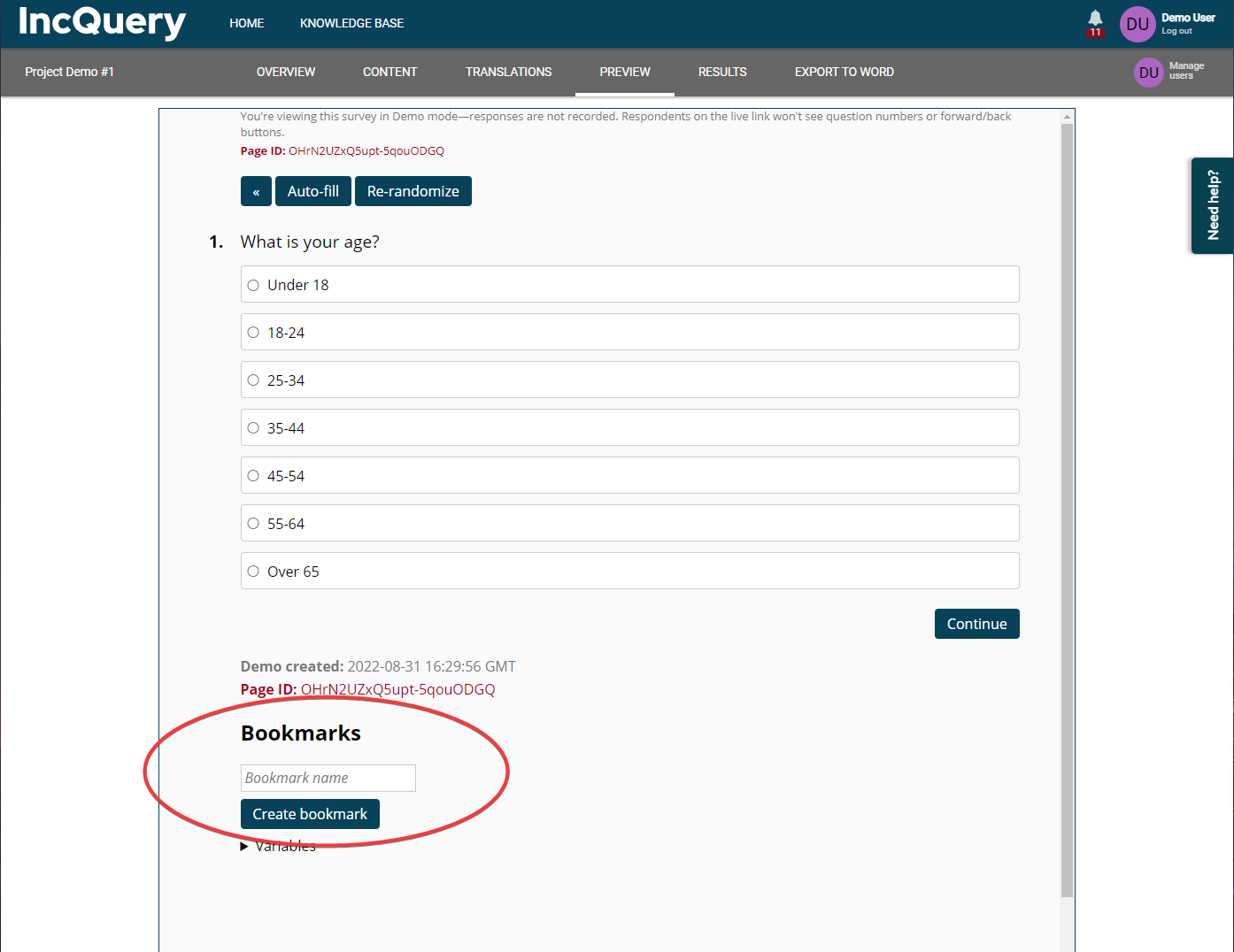
Task: Open the Need help side tab
Action: (x=1212, y=205)
